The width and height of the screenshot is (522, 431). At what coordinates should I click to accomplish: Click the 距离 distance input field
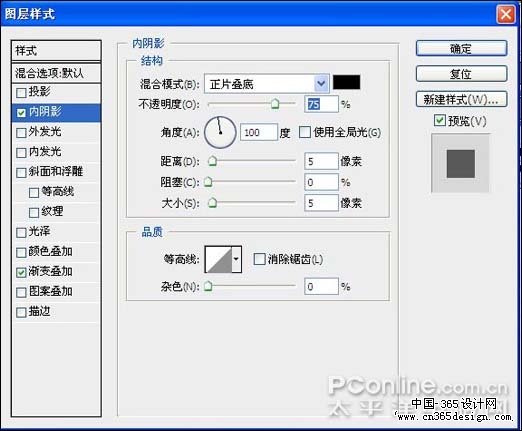[321, 162]
